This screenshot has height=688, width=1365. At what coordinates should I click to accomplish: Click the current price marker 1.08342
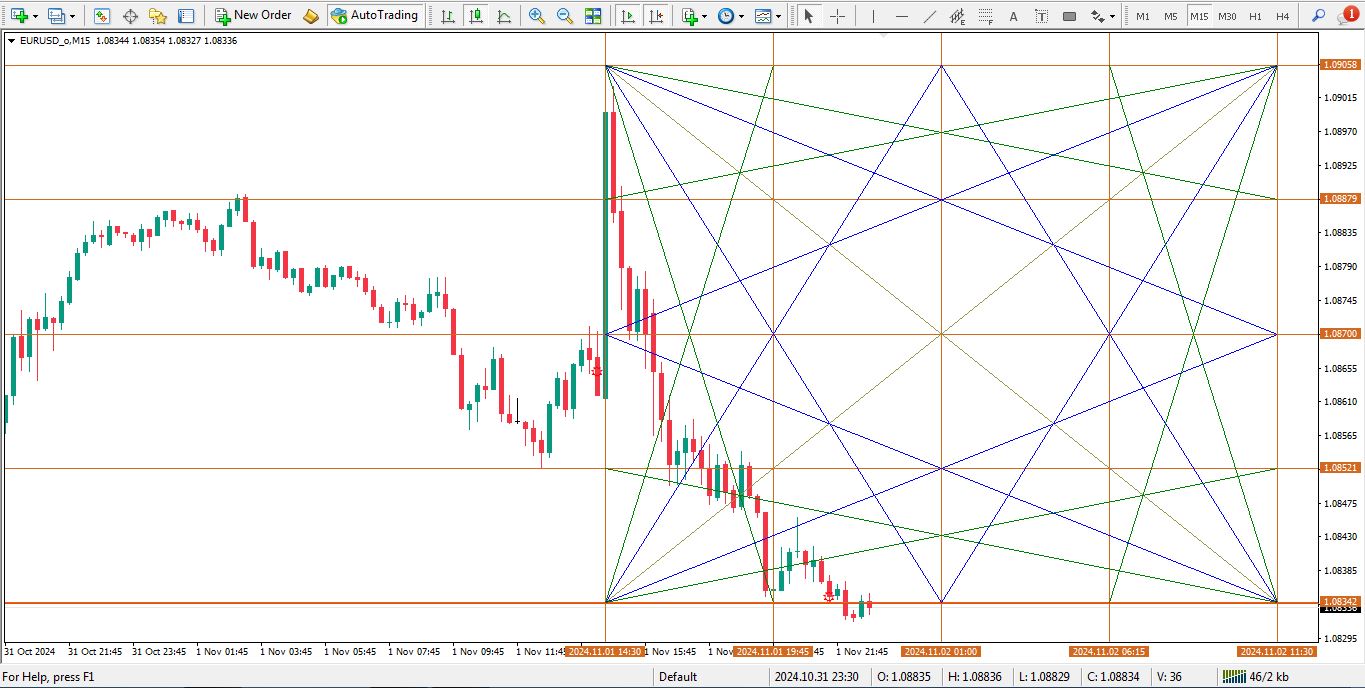click(1340, 598)
